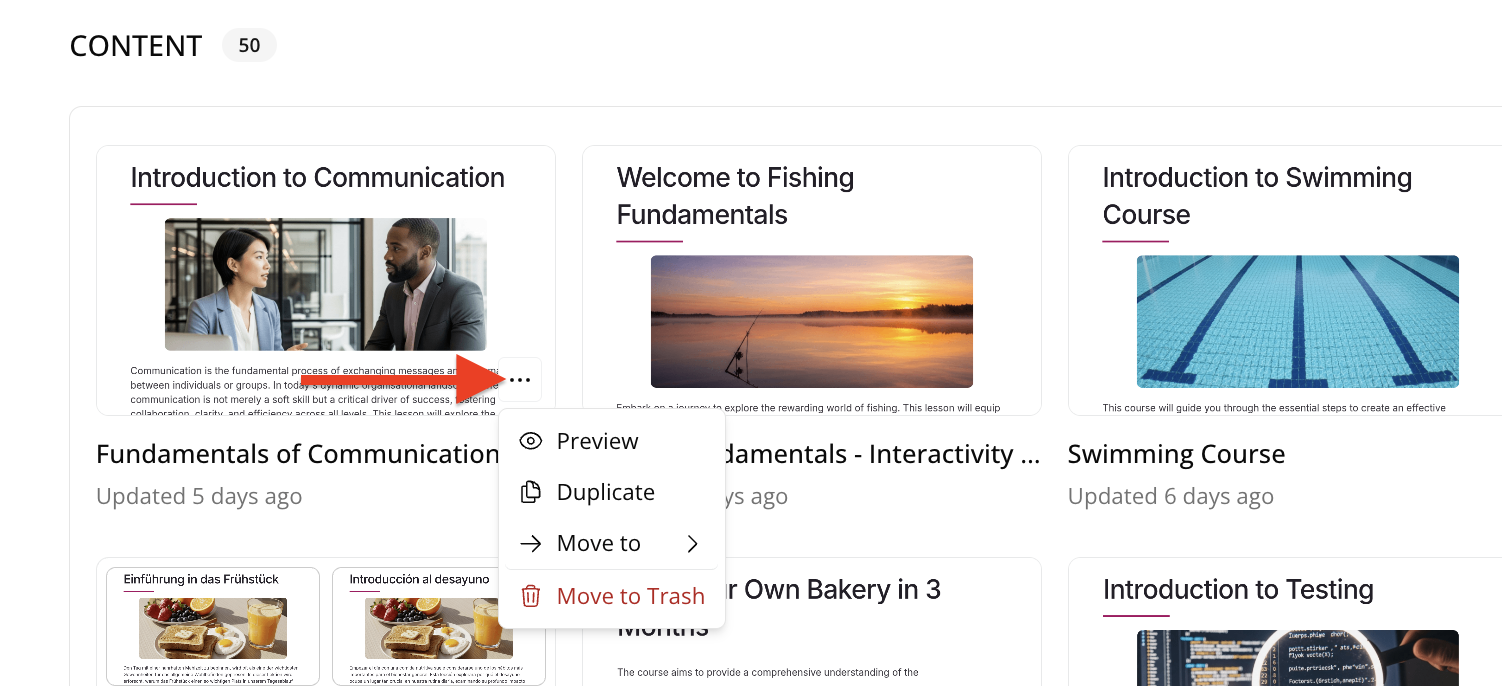Click the red trash can icon
This screenshot has height=686, width=1502.
[531, 596]
